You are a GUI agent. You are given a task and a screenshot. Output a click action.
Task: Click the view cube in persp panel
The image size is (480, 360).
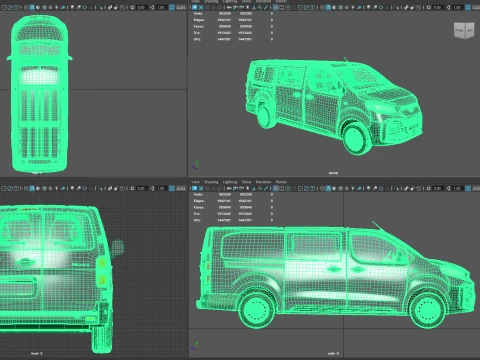464,30
